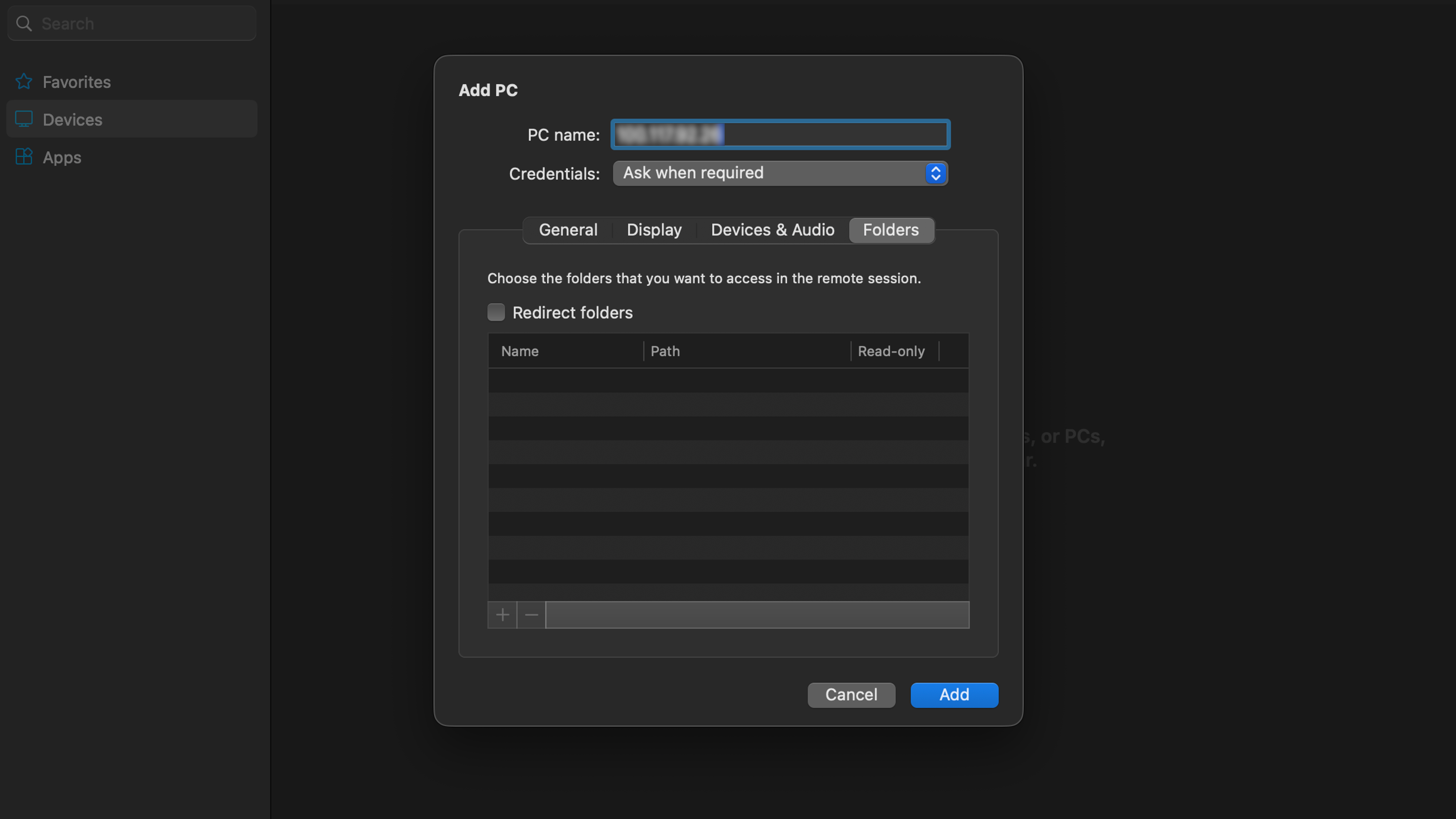
Task: Click the Devices monitor icon in sidebar
Action: point(23,119)
